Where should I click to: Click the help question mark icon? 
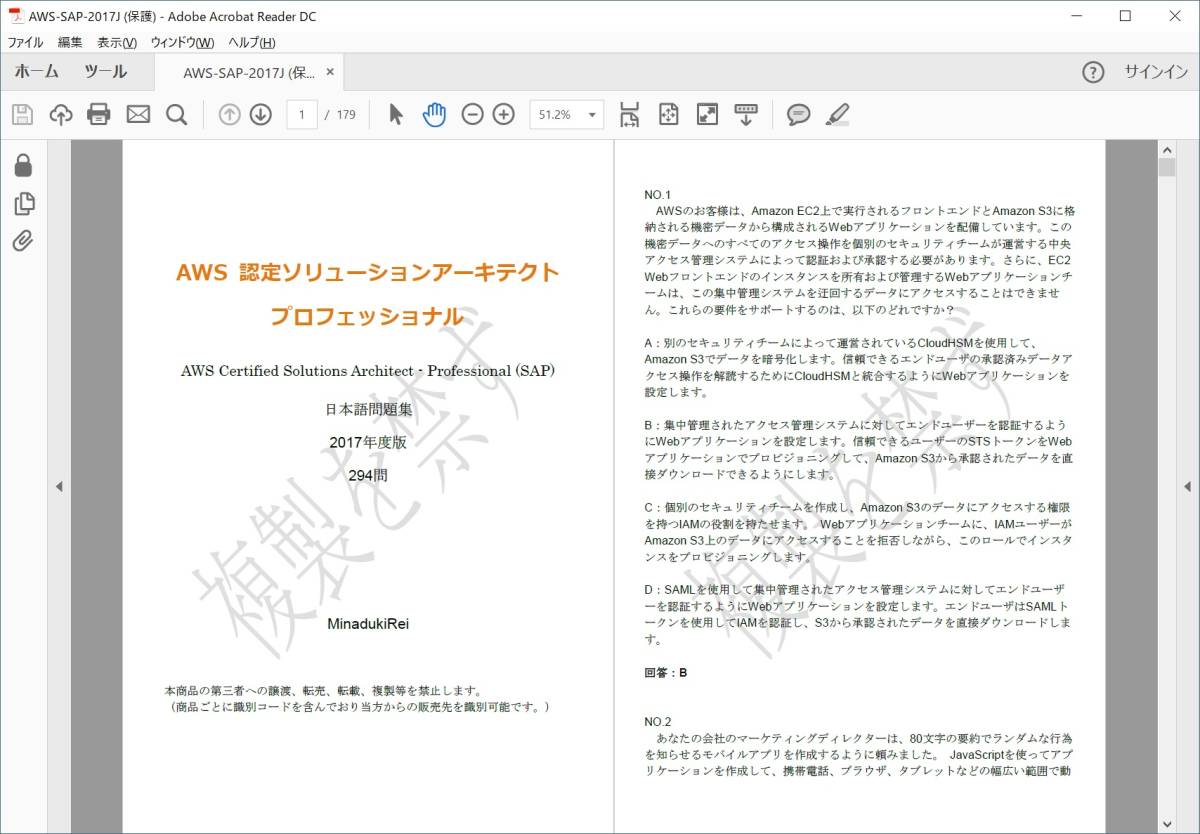point(1094,72)
